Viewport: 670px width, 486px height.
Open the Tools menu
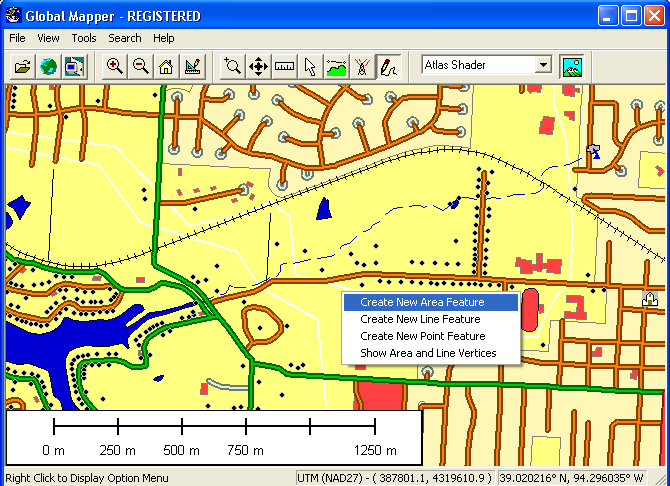click(84, 38)
